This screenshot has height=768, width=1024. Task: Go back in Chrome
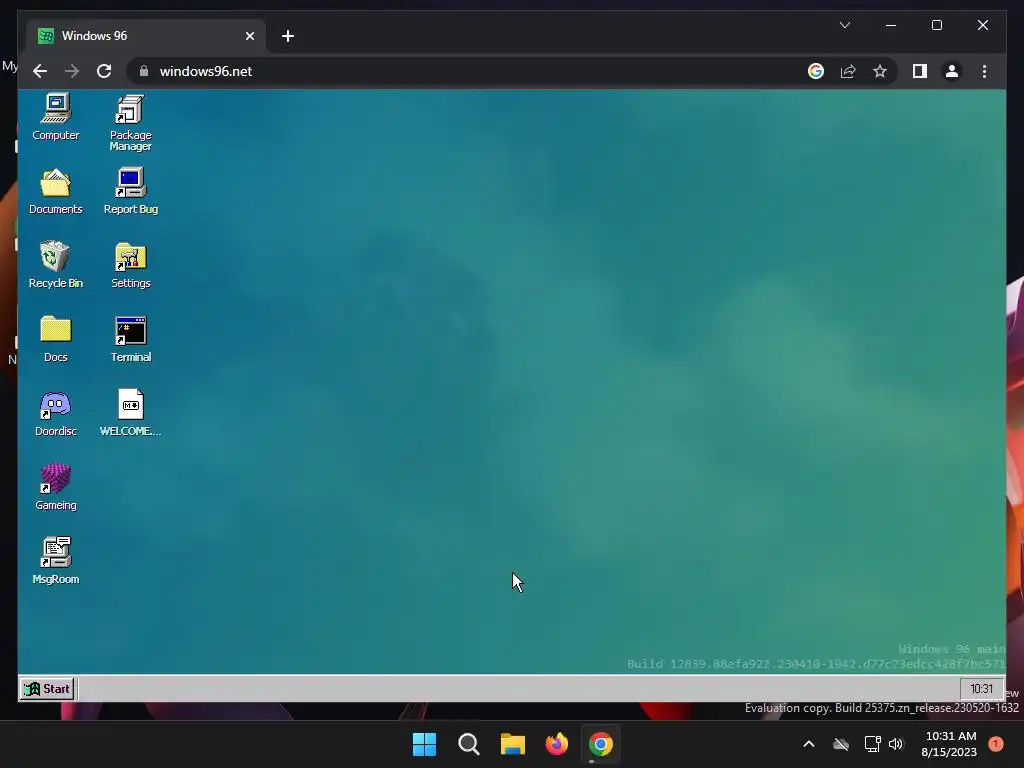tap(40, 71)
